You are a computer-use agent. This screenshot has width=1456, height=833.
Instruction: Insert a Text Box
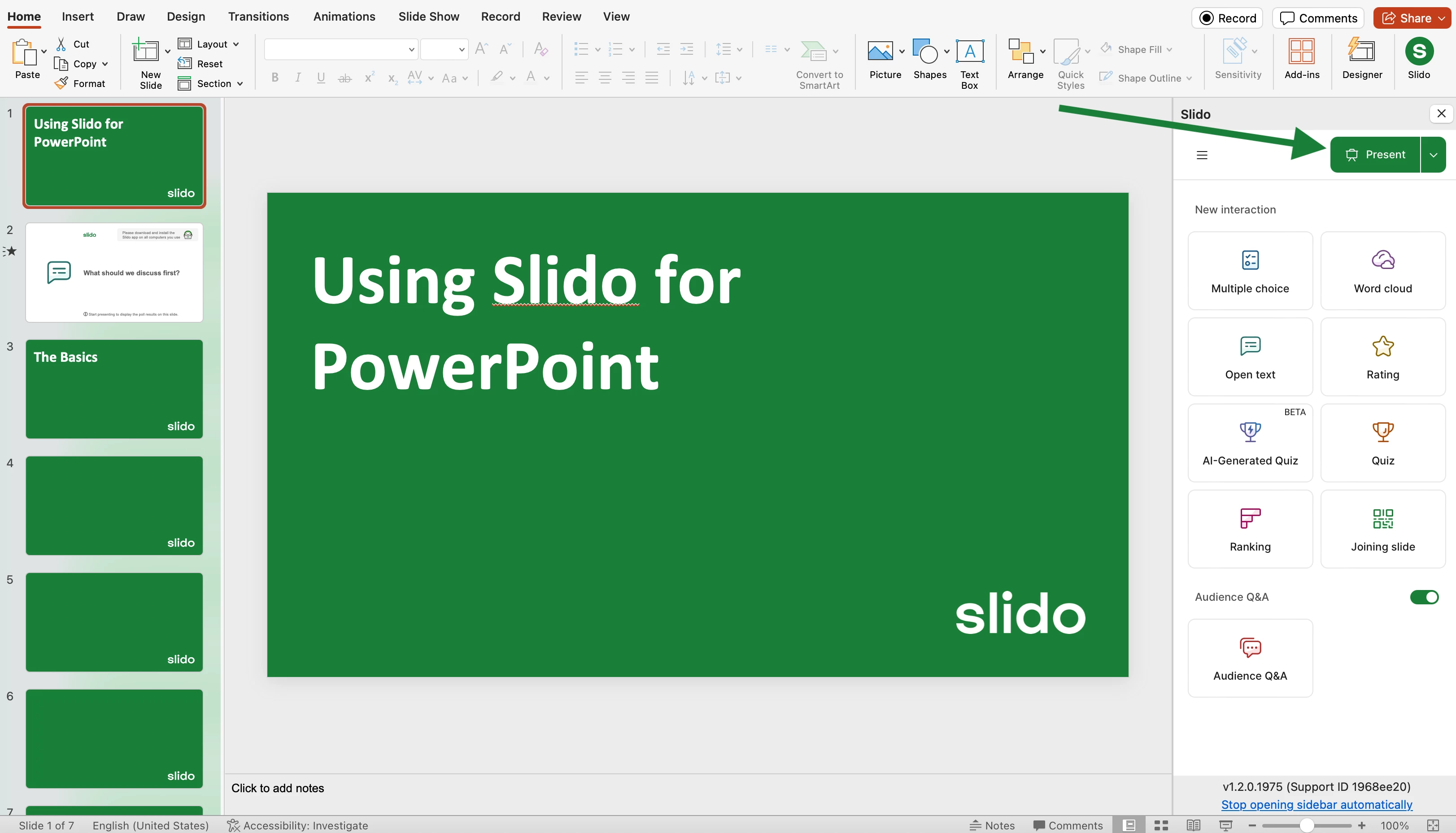969,60
